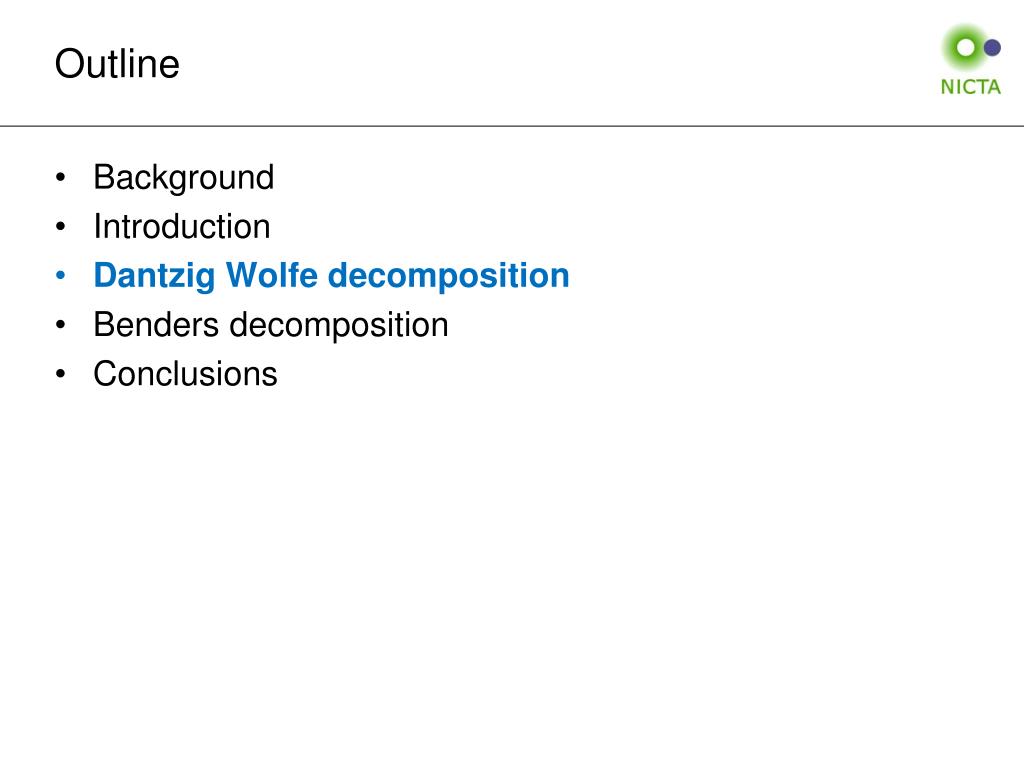Click the Conclusions bullet item

pos(185,374)
